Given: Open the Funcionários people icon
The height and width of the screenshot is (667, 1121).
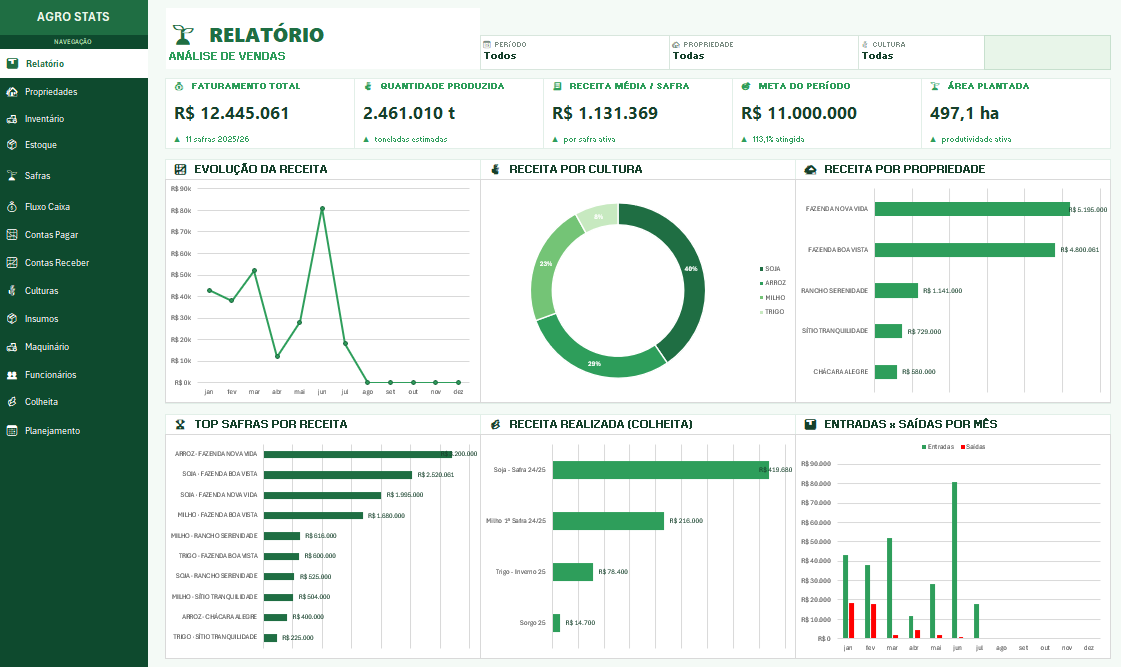Looking at the screenshot, I should tap(12, 375).
